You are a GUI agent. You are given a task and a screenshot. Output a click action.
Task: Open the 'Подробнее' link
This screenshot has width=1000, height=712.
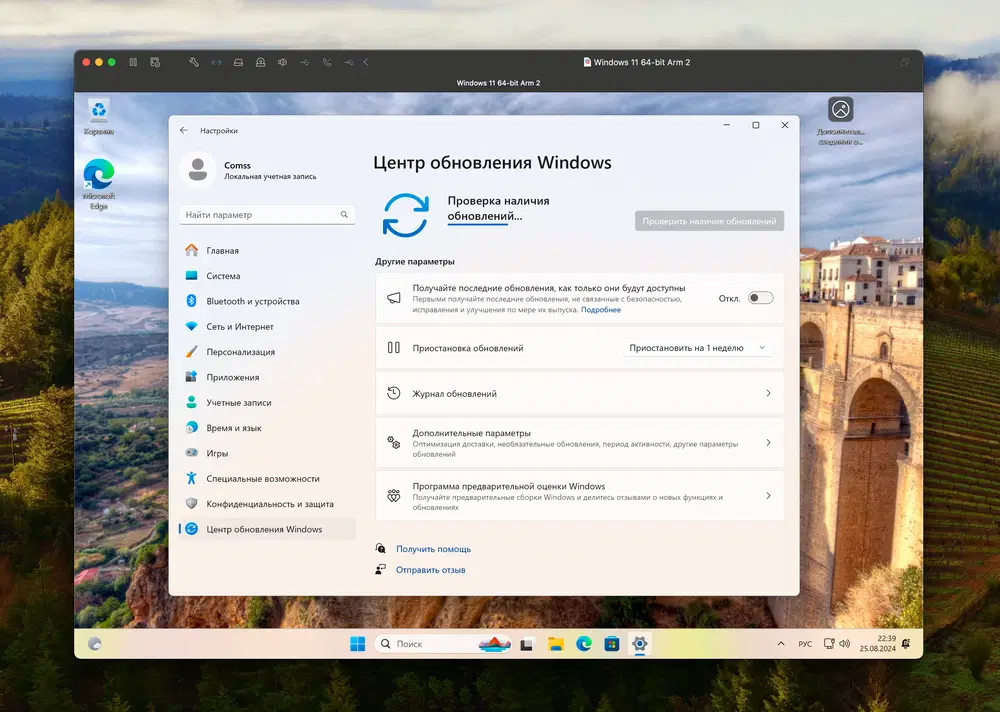coord(601,310)
